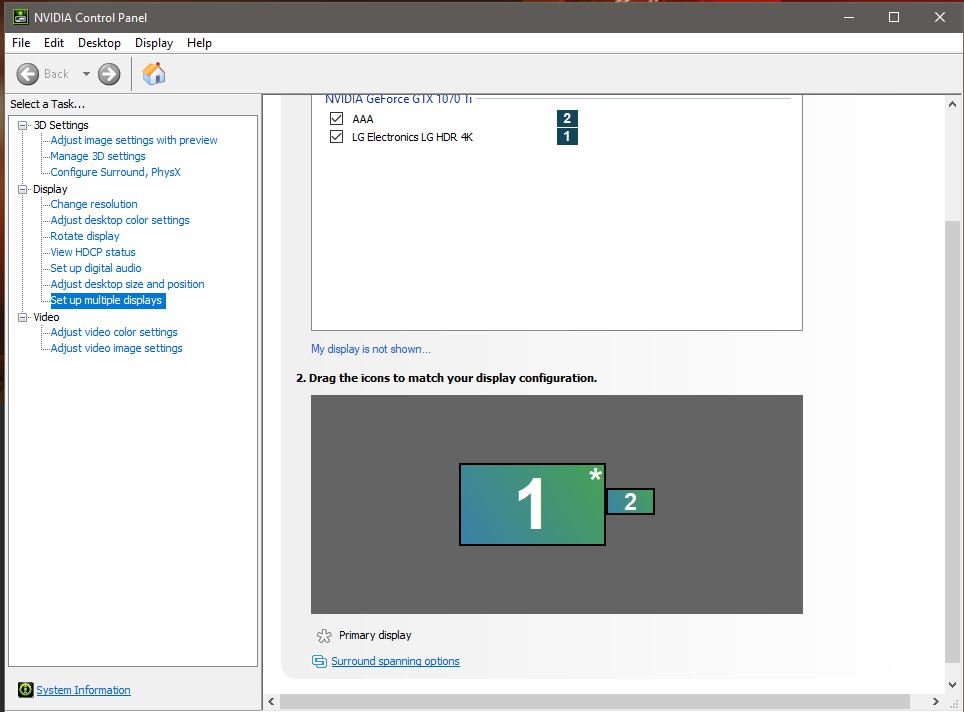Image resolution: width=964 pixels, height=712 pixels.
Task: Click the Surround spanning options icon
Action: (x=319, y=661)
